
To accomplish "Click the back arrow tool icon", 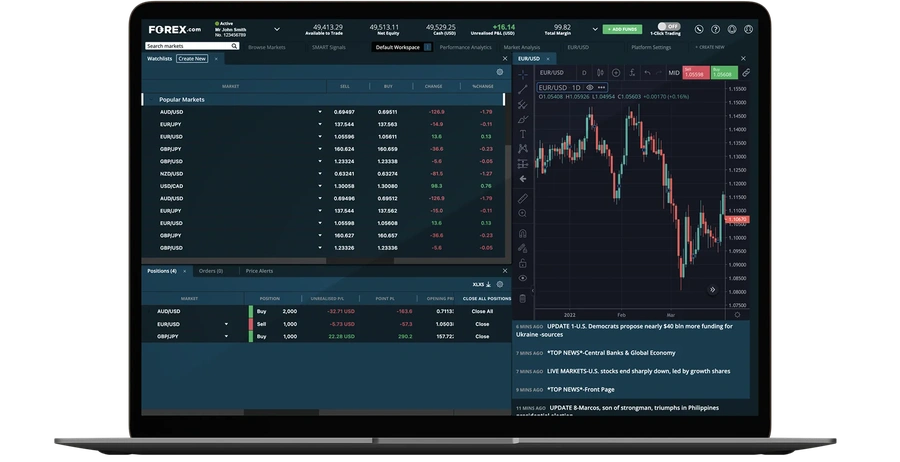I will click(522, 179).
